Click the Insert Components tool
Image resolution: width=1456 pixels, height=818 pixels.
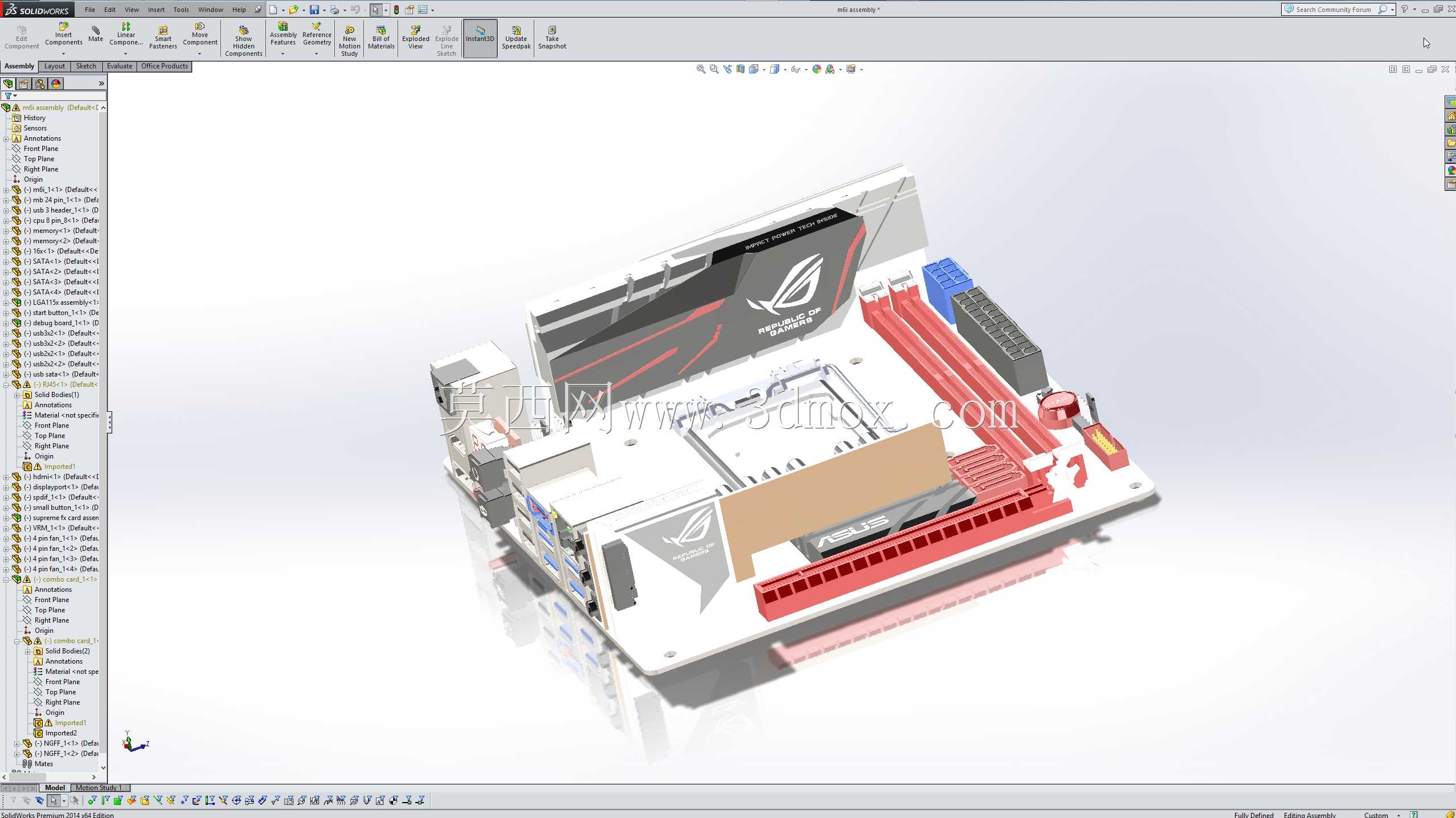click(x=63, y=34)
